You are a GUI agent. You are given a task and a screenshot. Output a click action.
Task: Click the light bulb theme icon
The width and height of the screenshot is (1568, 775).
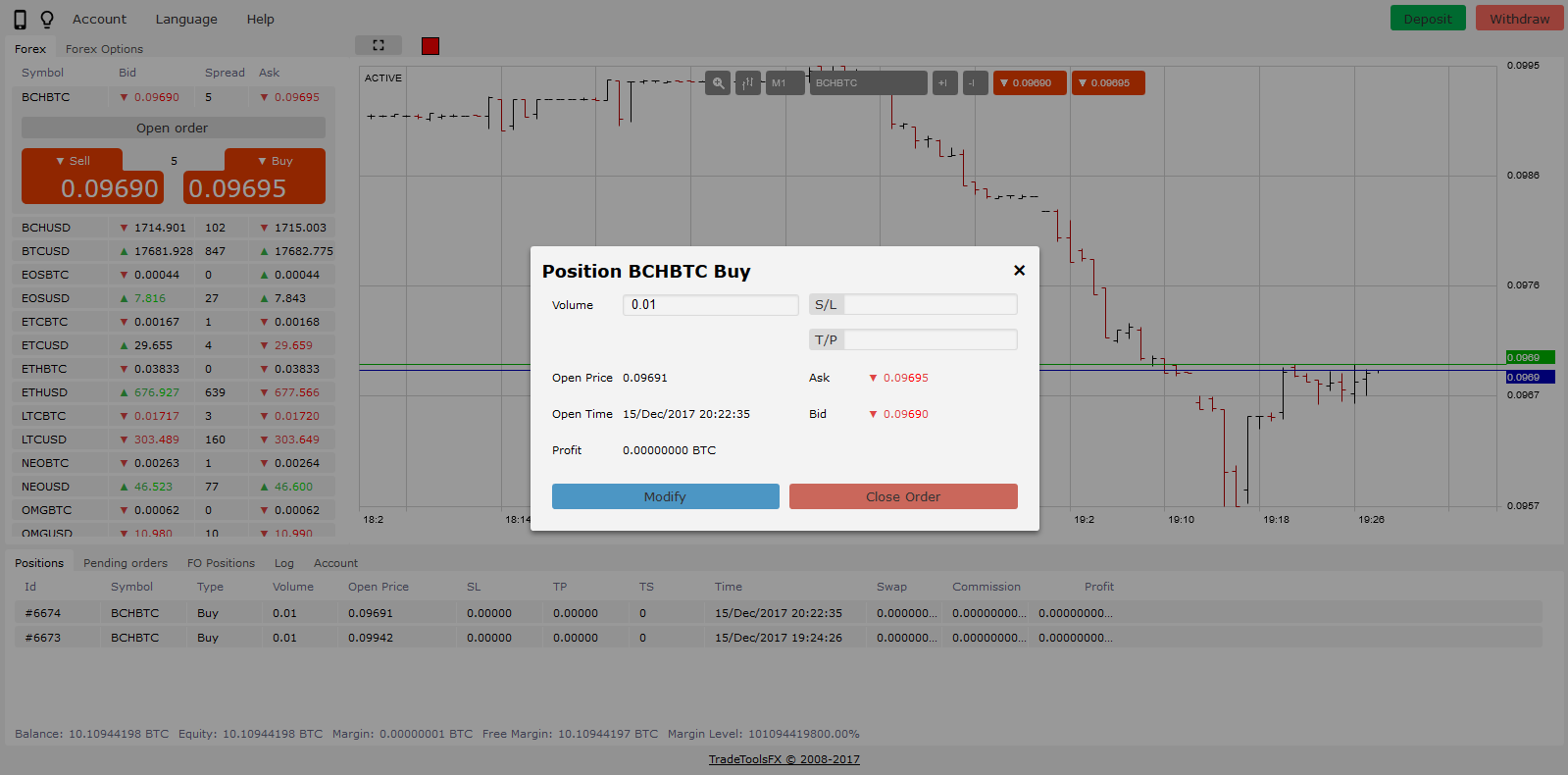tap(47, 20)
